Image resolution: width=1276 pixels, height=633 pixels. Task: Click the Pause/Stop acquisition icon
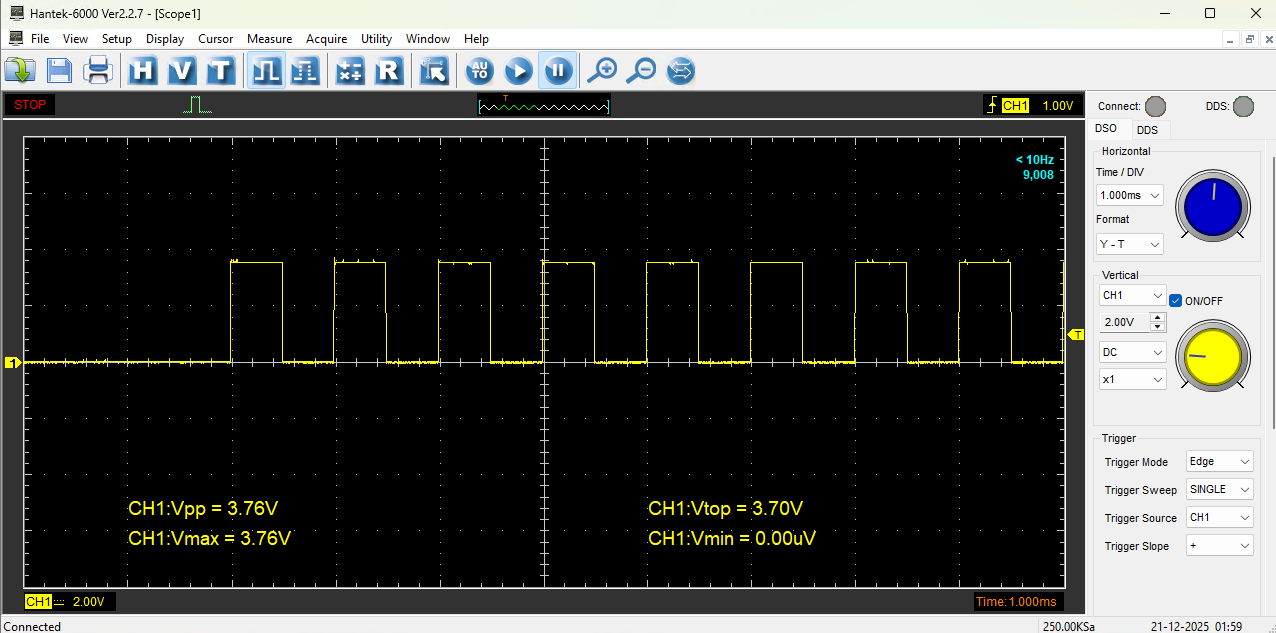point(558,71)
